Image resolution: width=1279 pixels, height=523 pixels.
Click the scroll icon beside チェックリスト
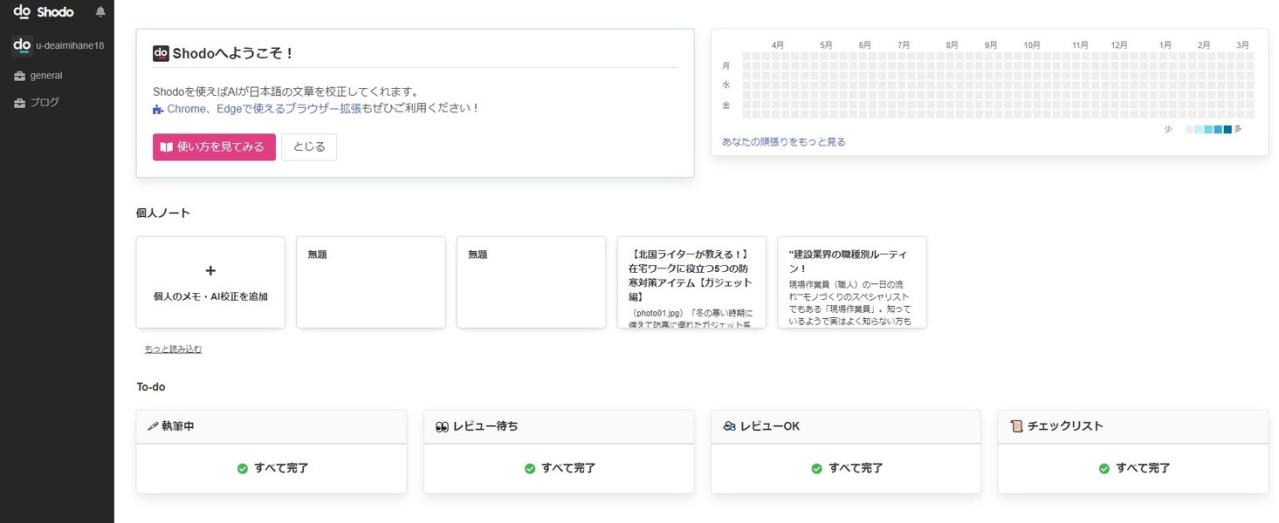[1016, 426]
